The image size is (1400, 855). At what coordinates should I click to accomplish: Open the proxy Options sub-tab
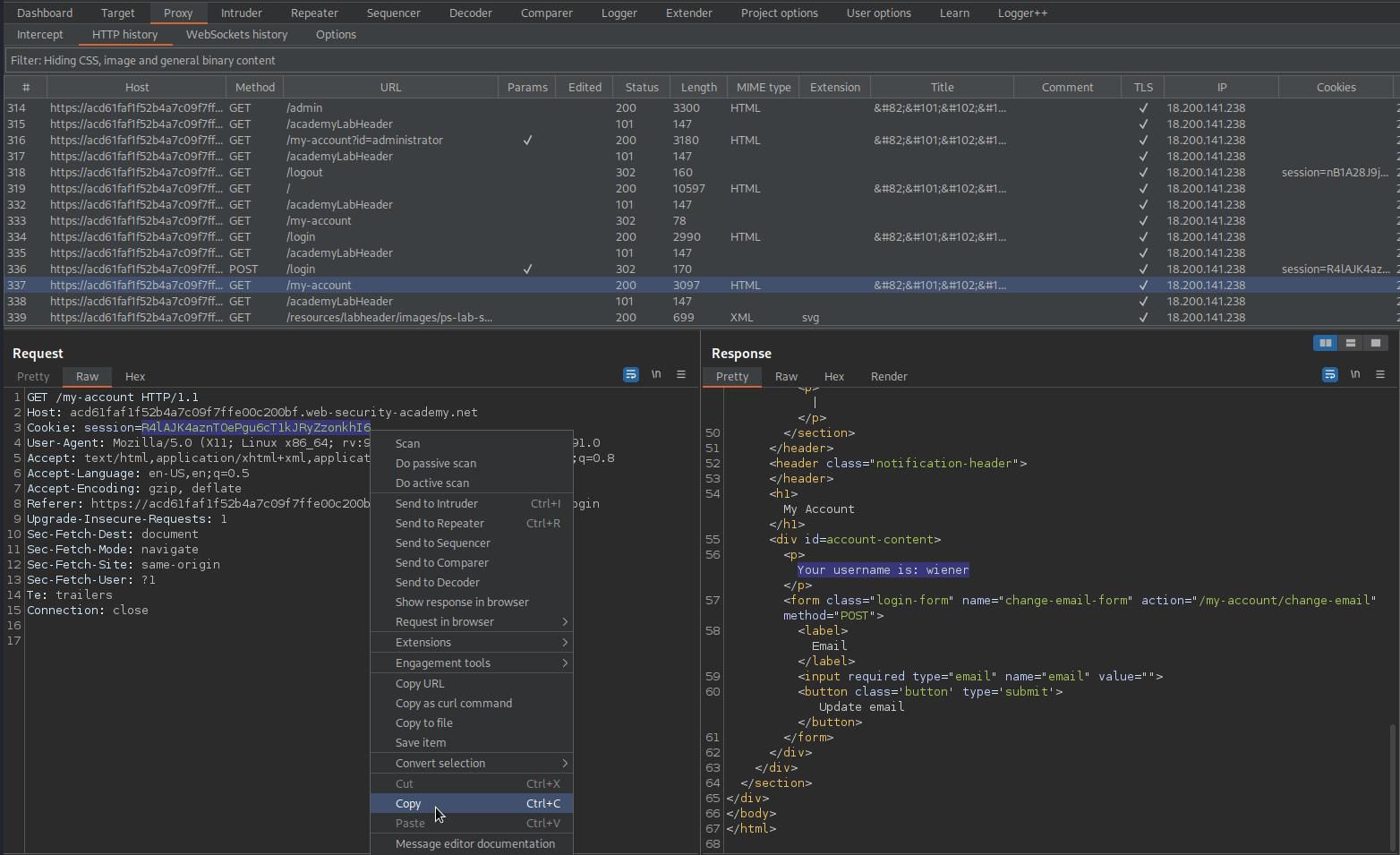[x=336, y=34]
